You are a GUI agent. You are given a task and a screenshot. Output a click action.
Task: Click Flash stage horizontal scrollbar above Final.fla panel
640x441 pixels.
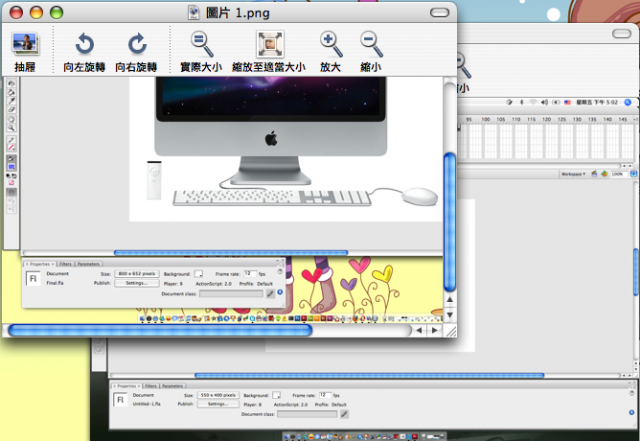click(231, 253)
